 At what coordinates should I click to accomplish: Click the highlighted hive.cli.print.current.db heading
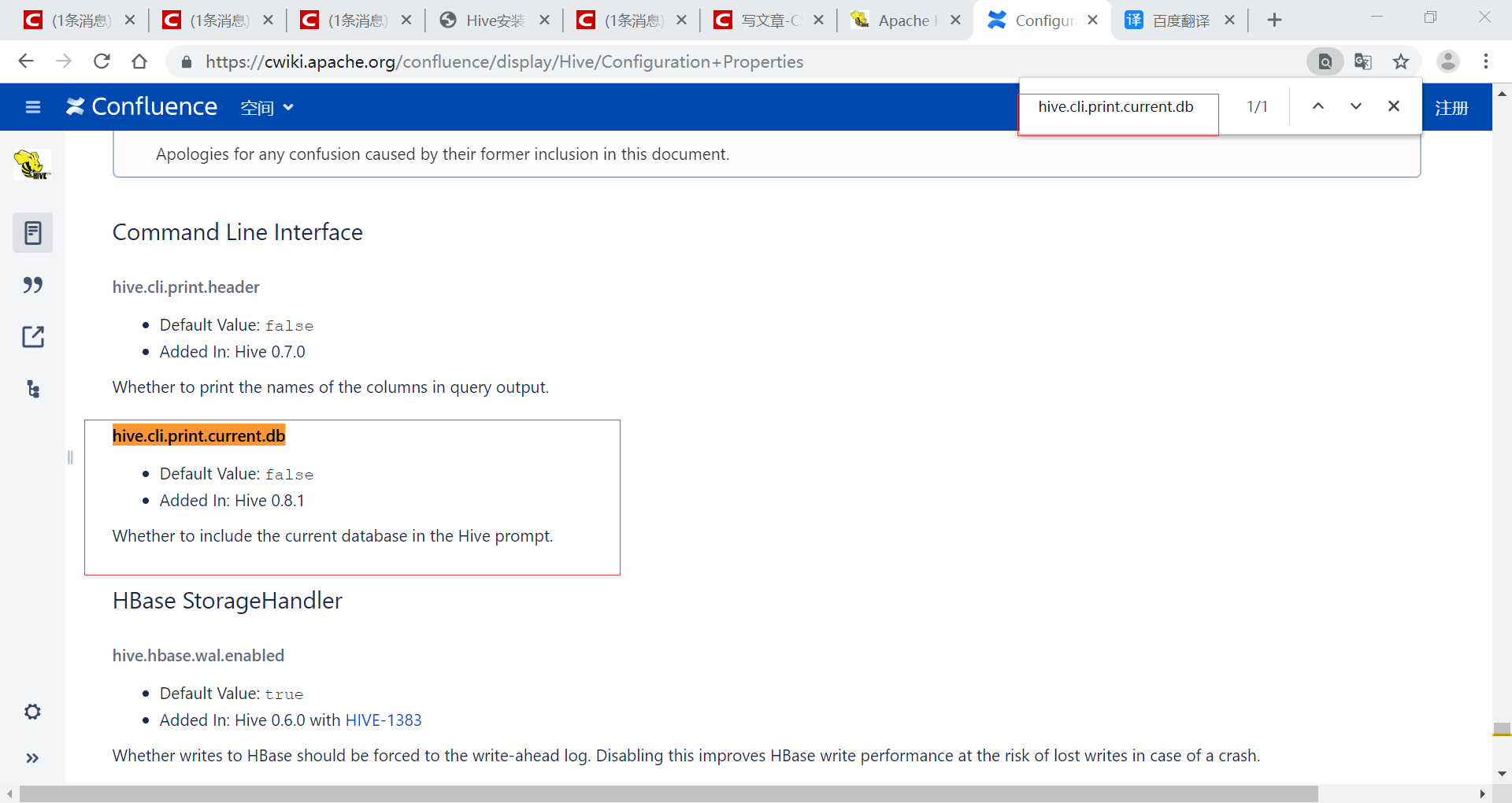[x=198, y=435]
